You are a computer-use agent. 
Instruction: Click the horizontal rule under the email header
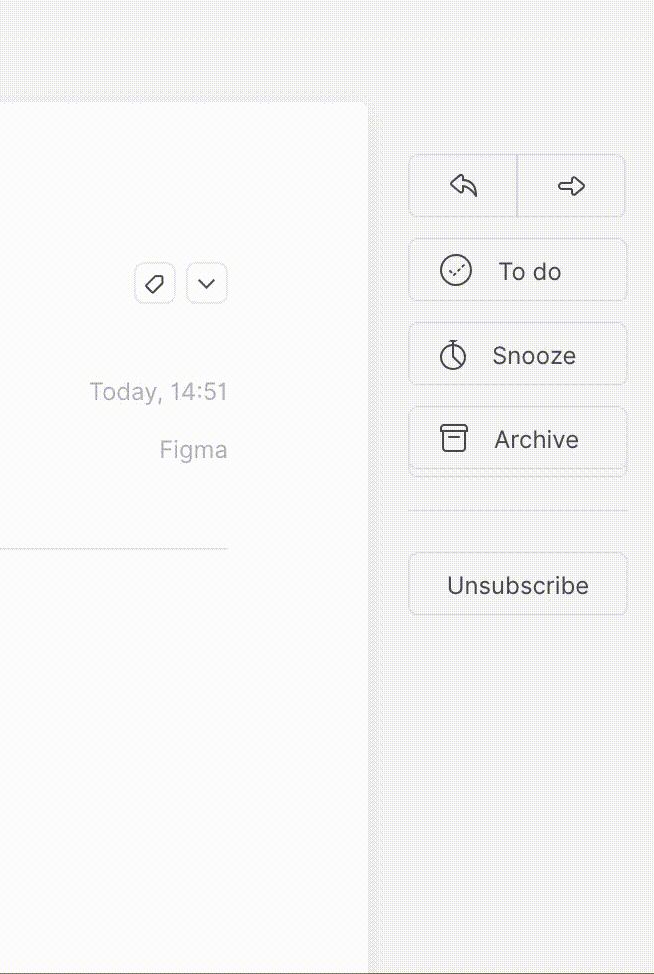tap(114, 548)
